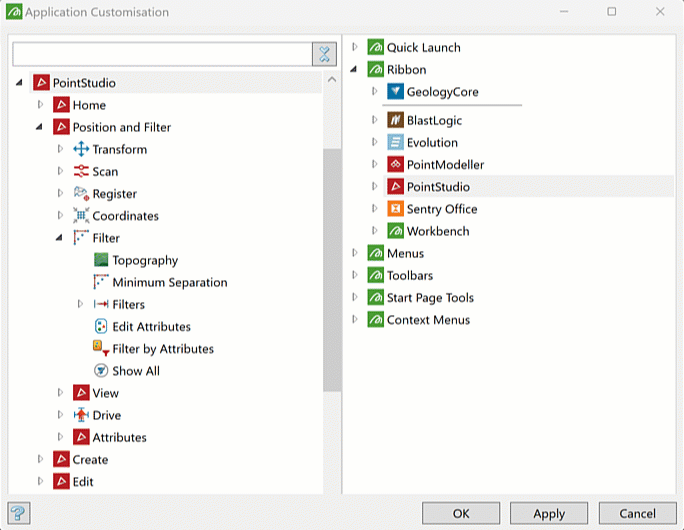This screenshot has height=530, width=684.
Task: Select the BlastLogic entry
Action: 434,120
